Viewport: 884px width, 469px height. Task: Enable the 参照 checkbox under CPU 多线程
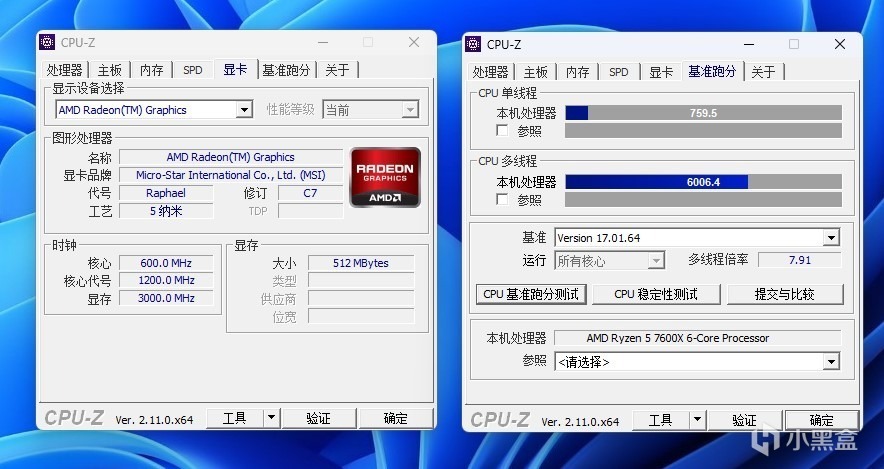point(502,200)
